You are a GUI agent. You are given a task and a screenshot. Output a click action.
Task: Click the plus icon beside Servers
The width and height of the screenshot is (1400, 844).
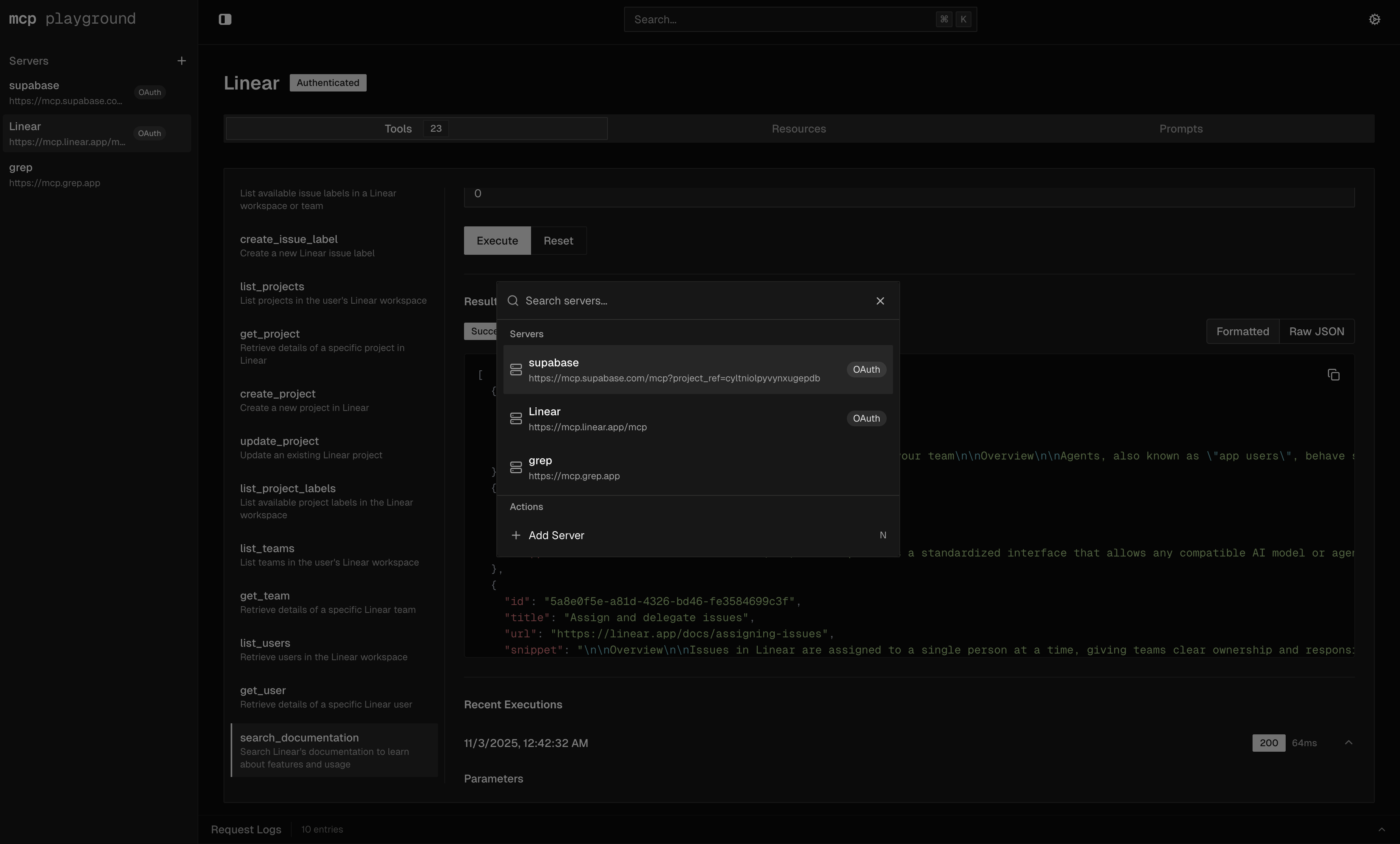[181, 61]
